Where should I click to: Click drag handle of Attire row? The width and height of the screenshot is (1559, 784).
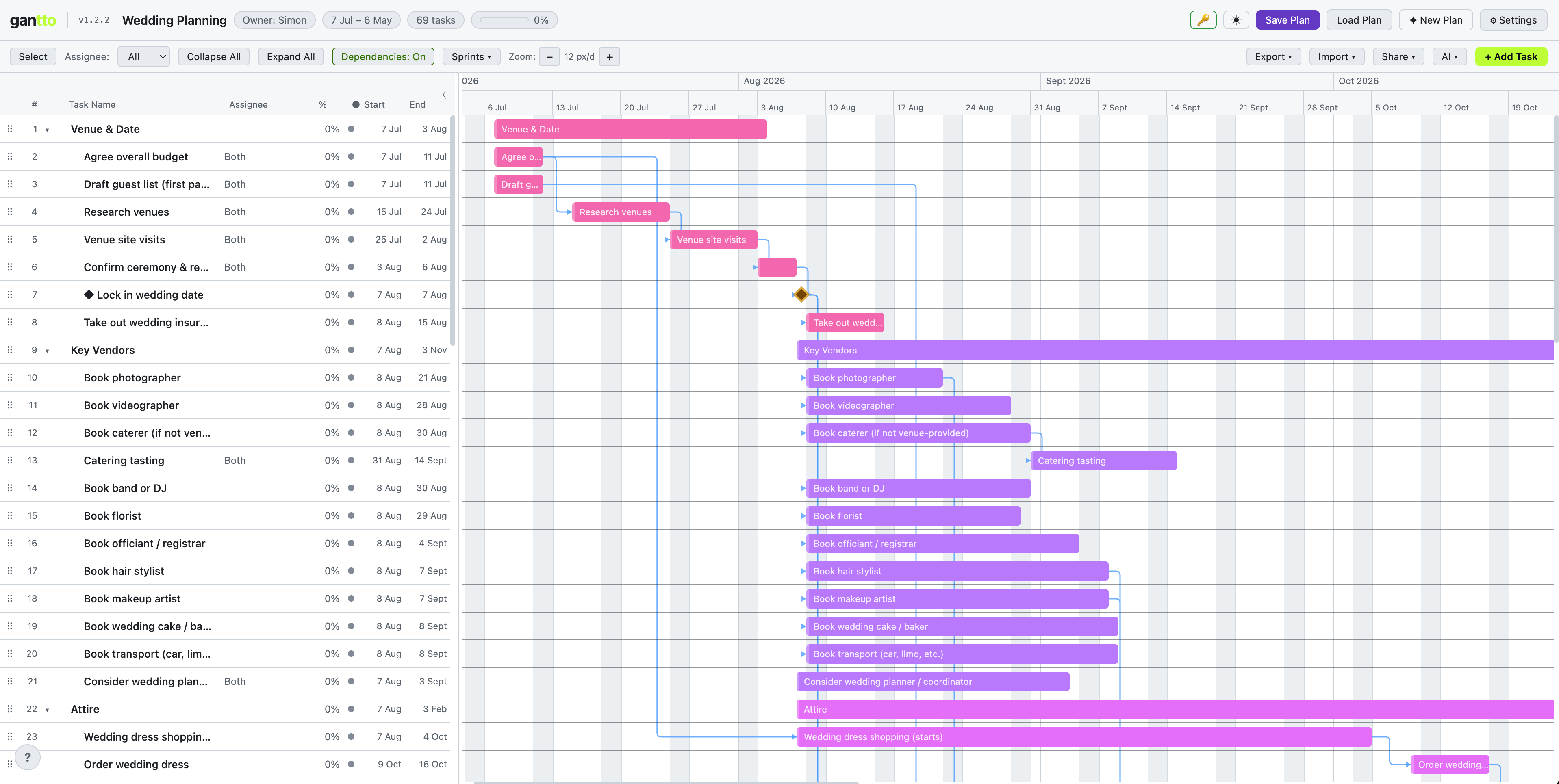pos(10,709)
